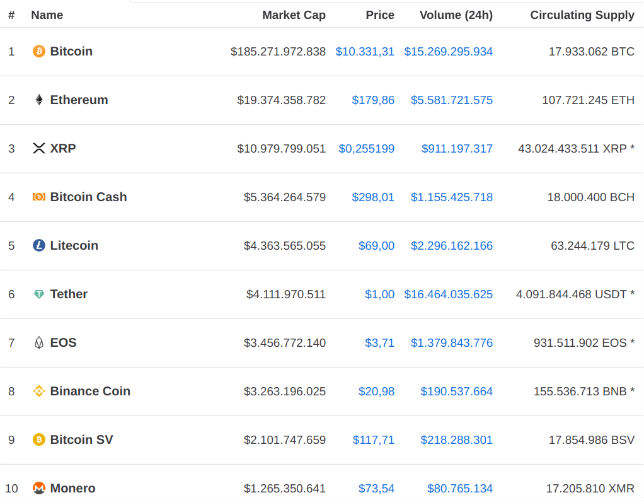Sort by the # rank column header
Viewport: 644px width, 500px height.
pyautogui.click(x=12, y=15)
